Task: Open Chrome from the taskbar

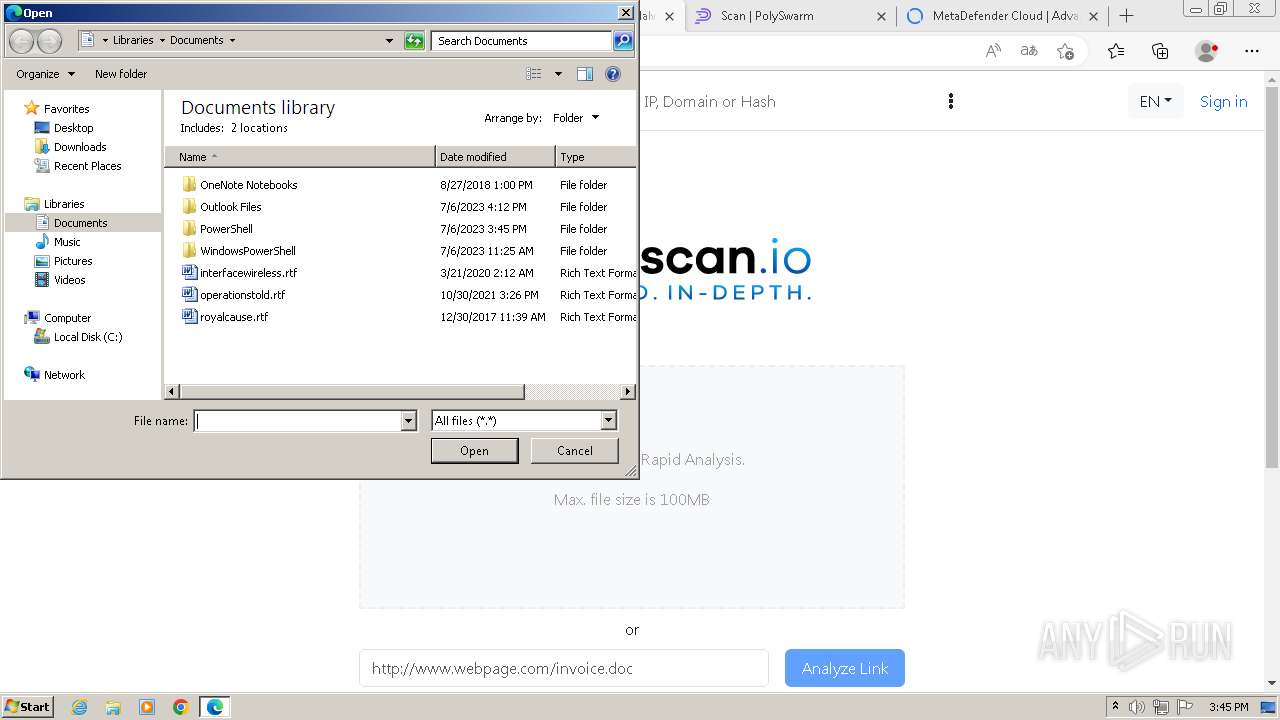Action: click(x=181, y=707)
